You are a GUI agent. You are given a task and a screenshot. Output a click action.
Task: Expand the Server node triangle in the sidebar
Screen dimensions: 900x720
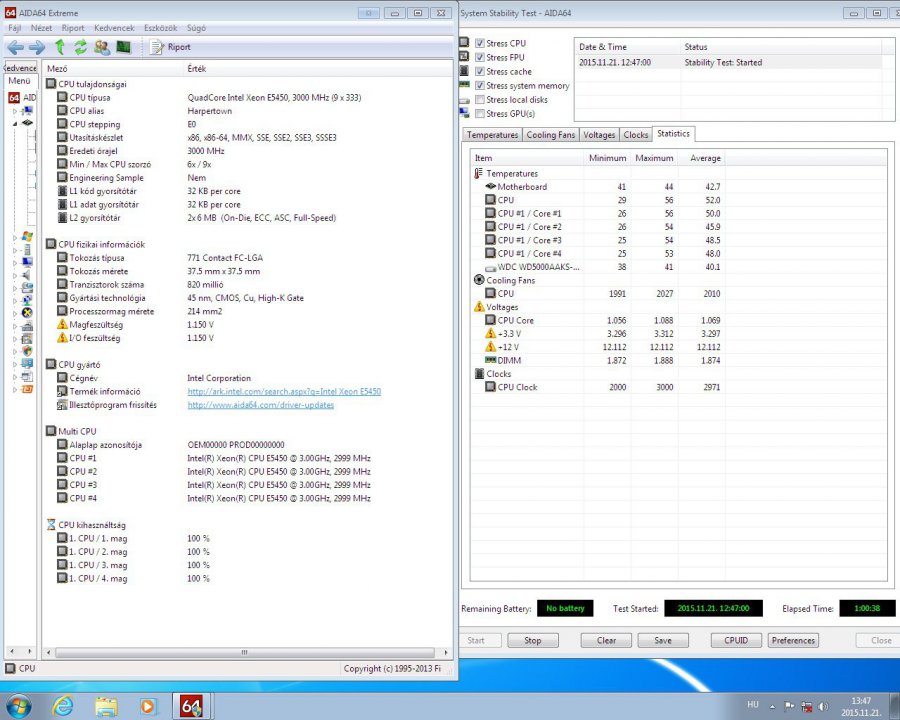point(15,250)
